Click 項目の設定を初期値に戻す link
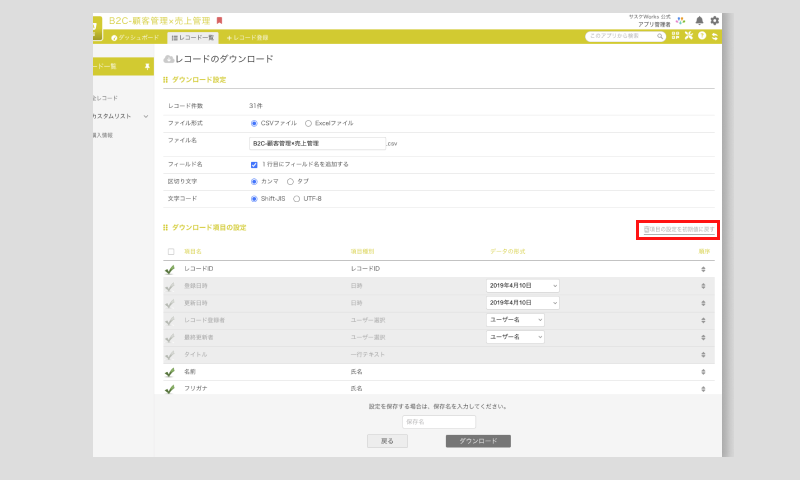Viewport: 800px width, 480px height. point(679,230)
